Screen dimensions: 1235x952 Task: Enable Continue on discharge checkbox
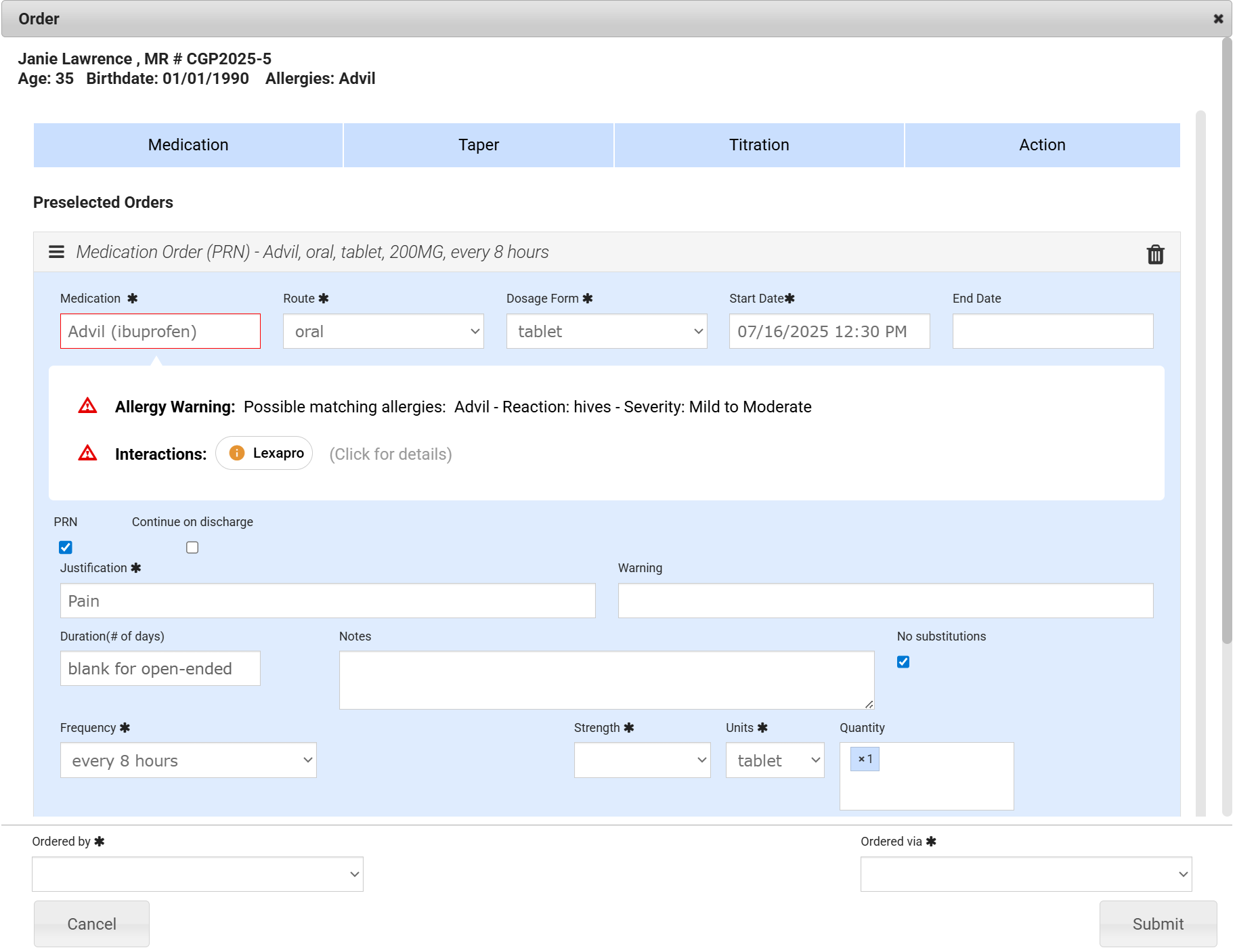click(x=192, y=547)
